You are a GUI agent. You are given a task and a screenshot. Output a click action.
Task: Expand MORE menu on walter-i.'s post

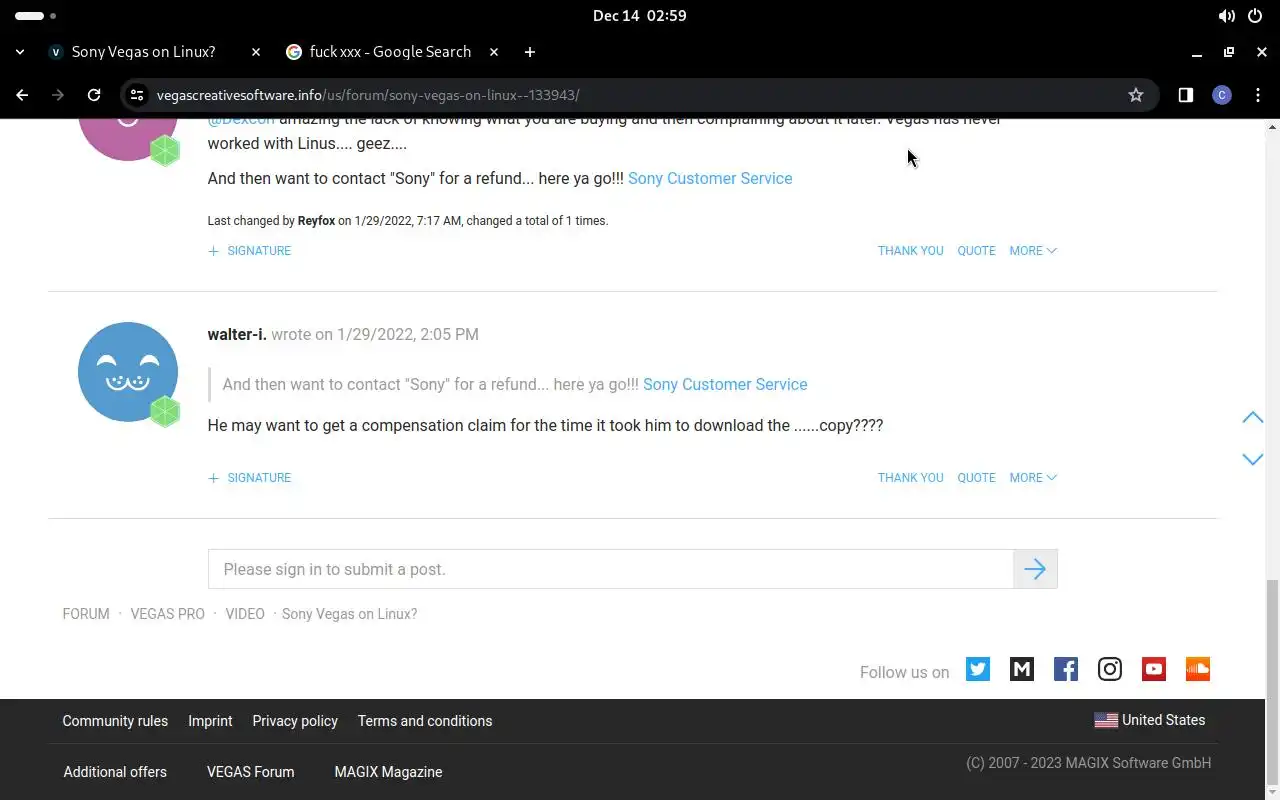pos(1033,478)
